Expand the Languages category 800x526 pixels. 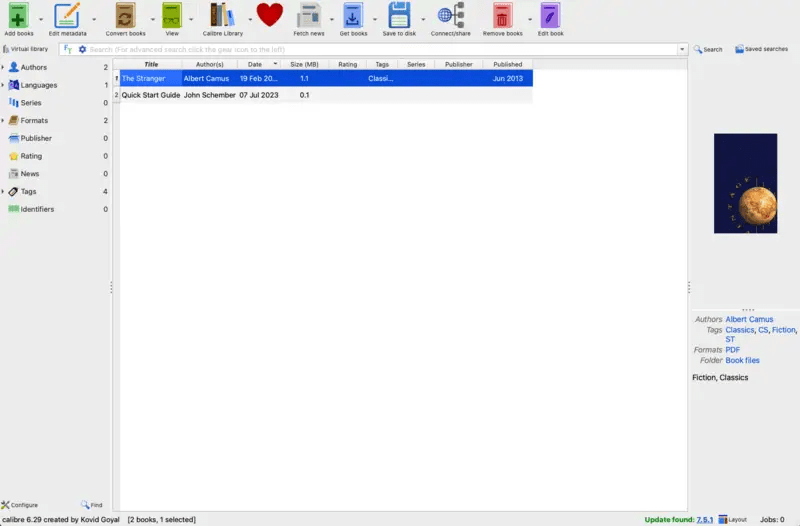[x=3, y=85]
